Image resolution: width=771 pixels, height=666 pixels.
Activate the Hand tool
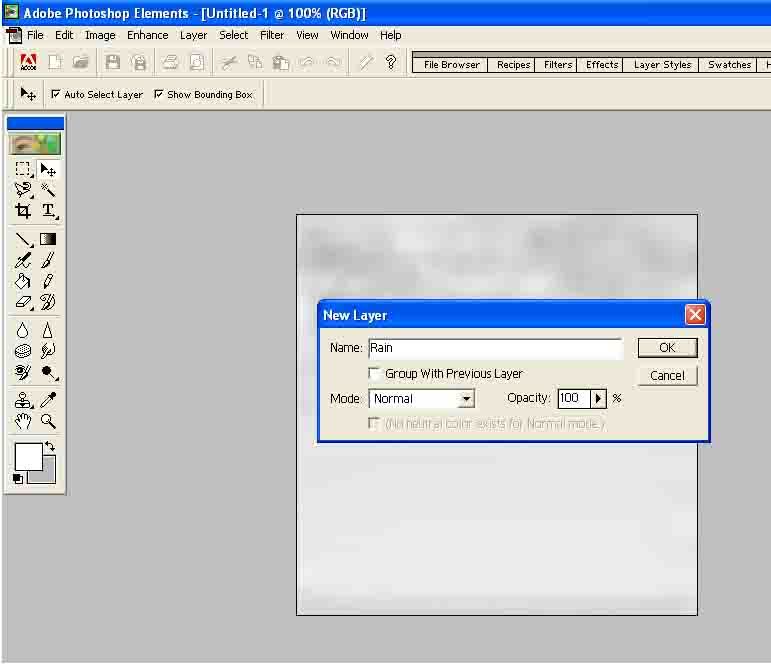23,421
